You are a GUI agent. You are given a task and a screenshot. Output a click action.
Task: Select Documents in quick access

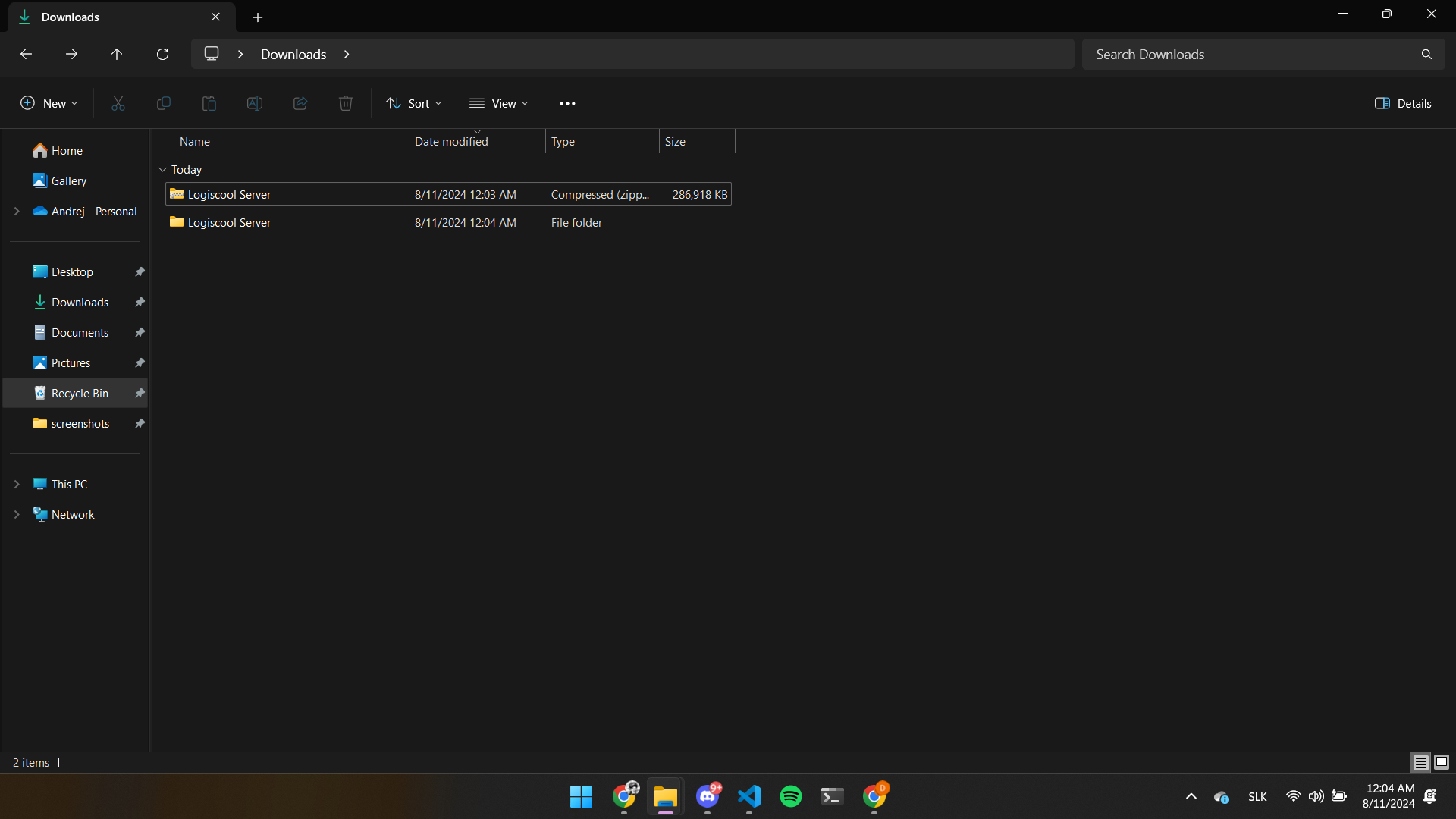pos(80,332)
